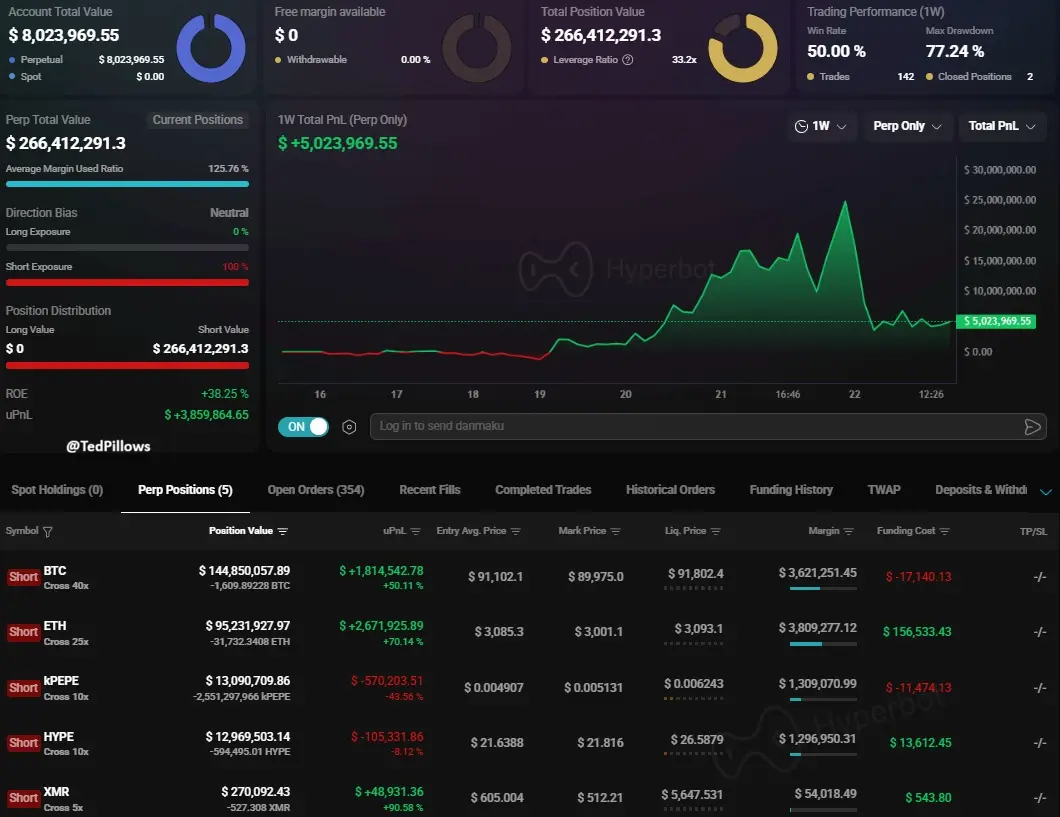Click the Short badge on kPEPE row
The height and width of the screenshot is (817, 1060).
pyautogui.click(x=23, y=688)
